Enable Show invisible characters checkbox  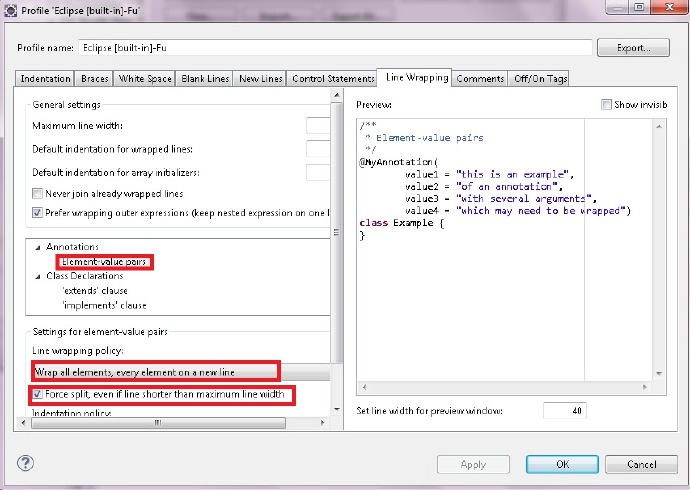click(606, 105)
